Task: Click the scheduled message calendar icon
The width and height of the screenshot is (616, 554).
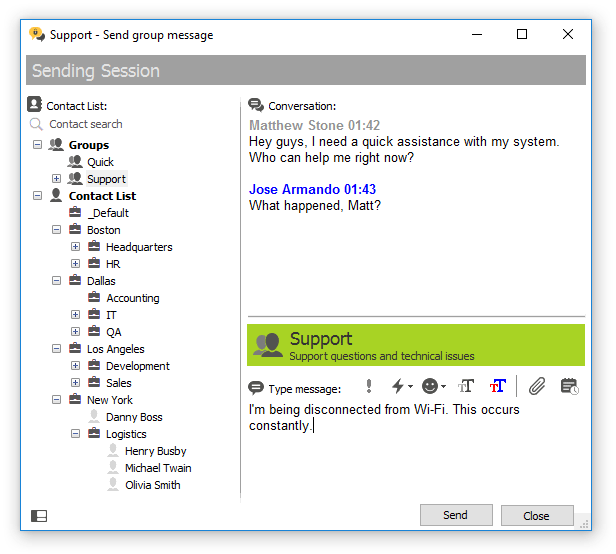Action: point(569,387)
